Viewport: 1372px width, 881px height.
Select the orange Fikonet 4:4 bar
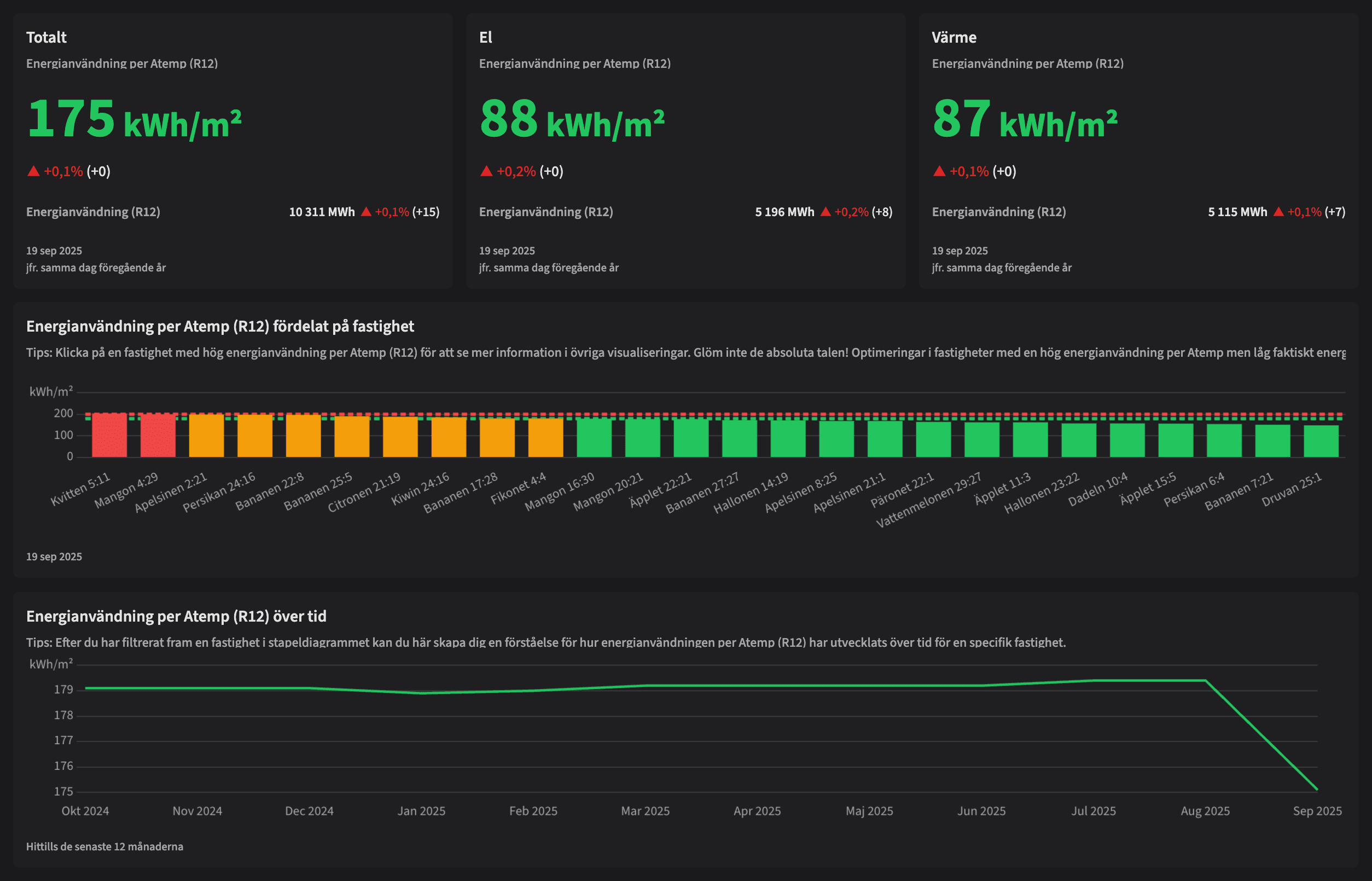coord(545,438)
